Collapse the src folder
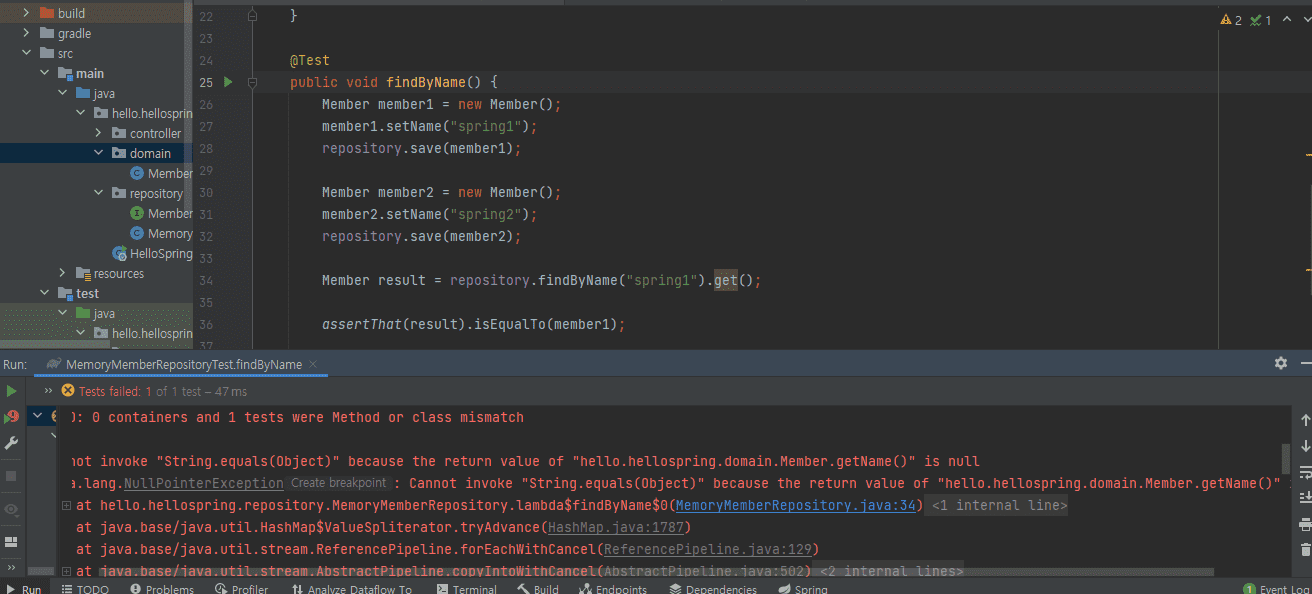The image size is (1312, 594). [26, 53]
